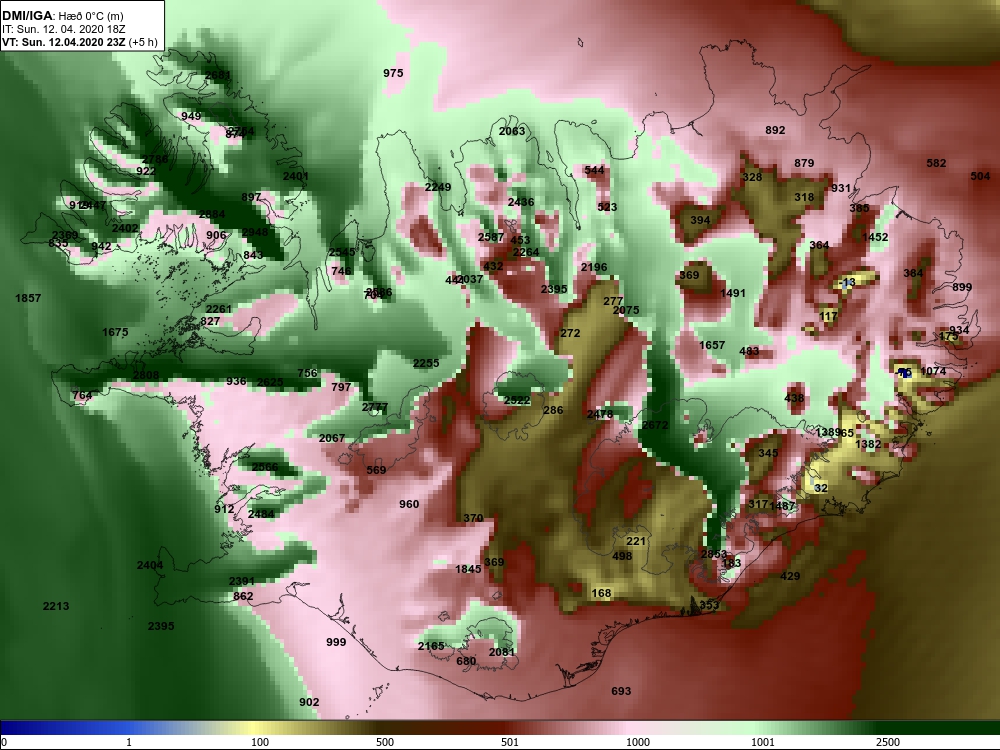Screen dimensions: 1000x750
Task: Click the color scale label '500'
Action: coord(385,742)
